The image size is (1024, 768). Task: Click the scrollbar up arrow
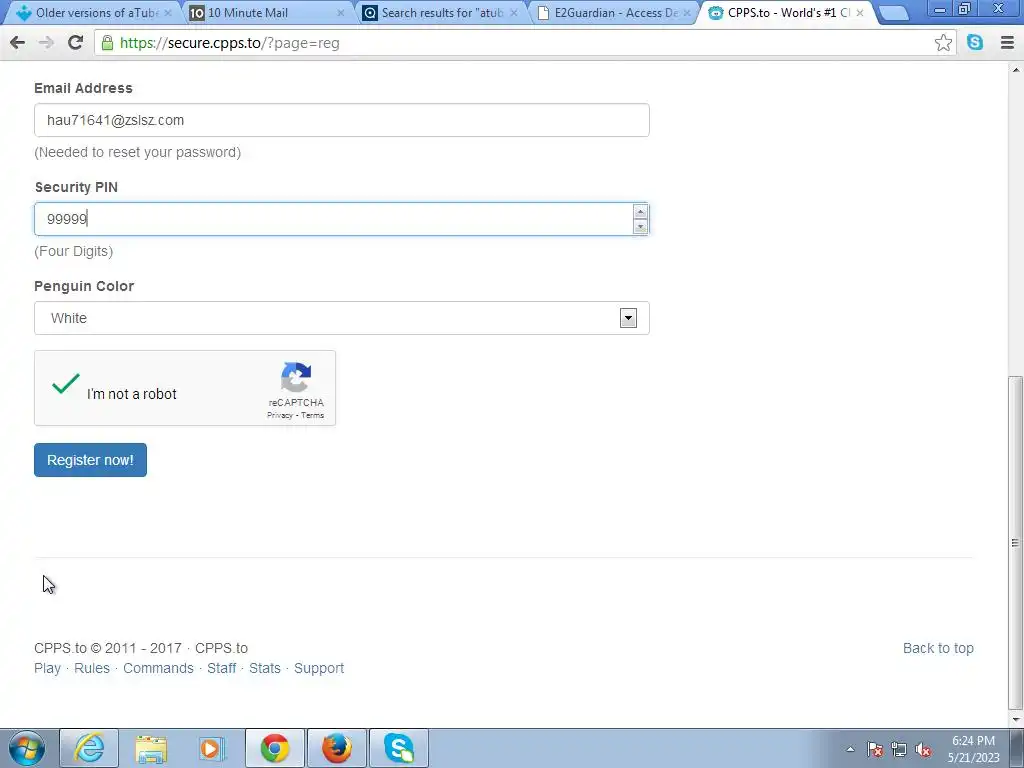click(1016, 69)
